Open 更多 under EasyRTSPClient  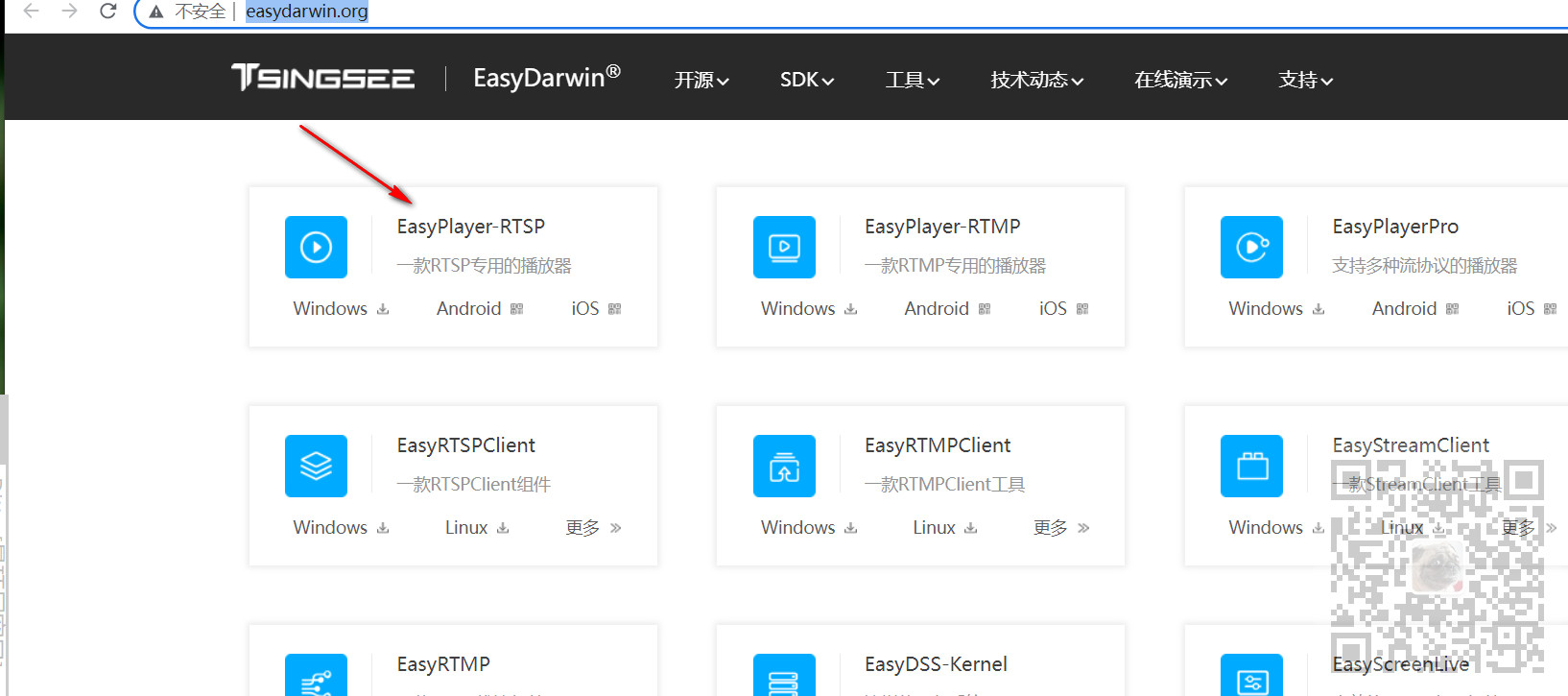[594, 527]
